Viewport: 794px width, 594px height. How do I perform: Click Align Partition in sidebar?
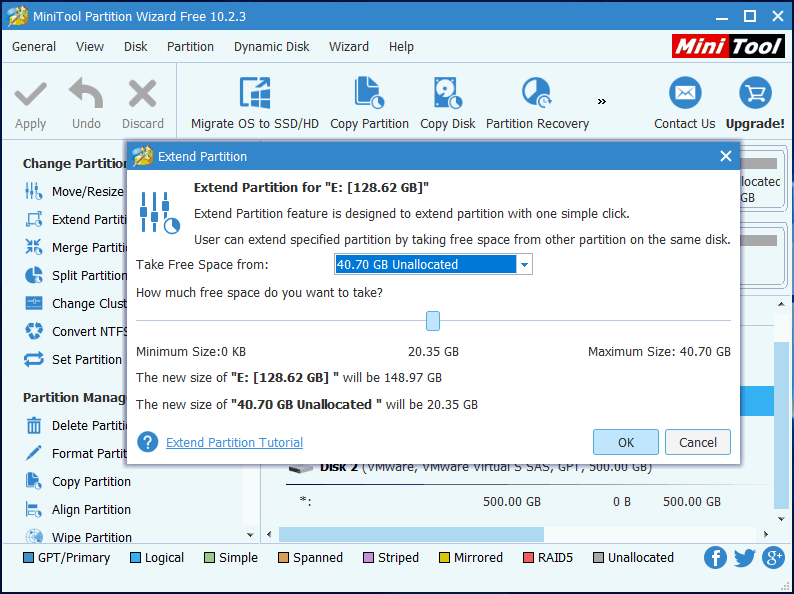[x=78, y=509]
